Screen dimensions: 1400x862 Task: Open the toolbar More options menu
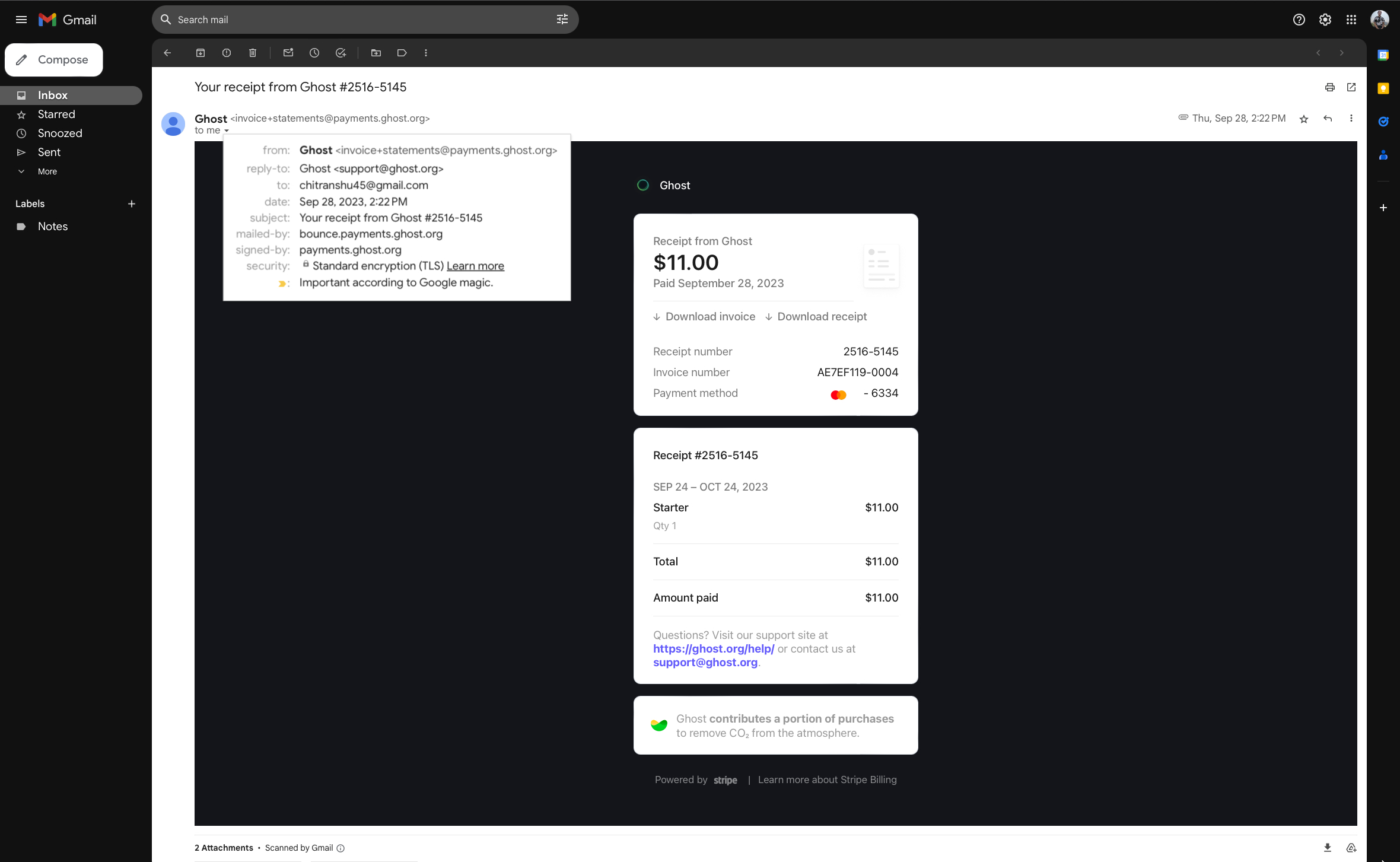coord(426,53)
